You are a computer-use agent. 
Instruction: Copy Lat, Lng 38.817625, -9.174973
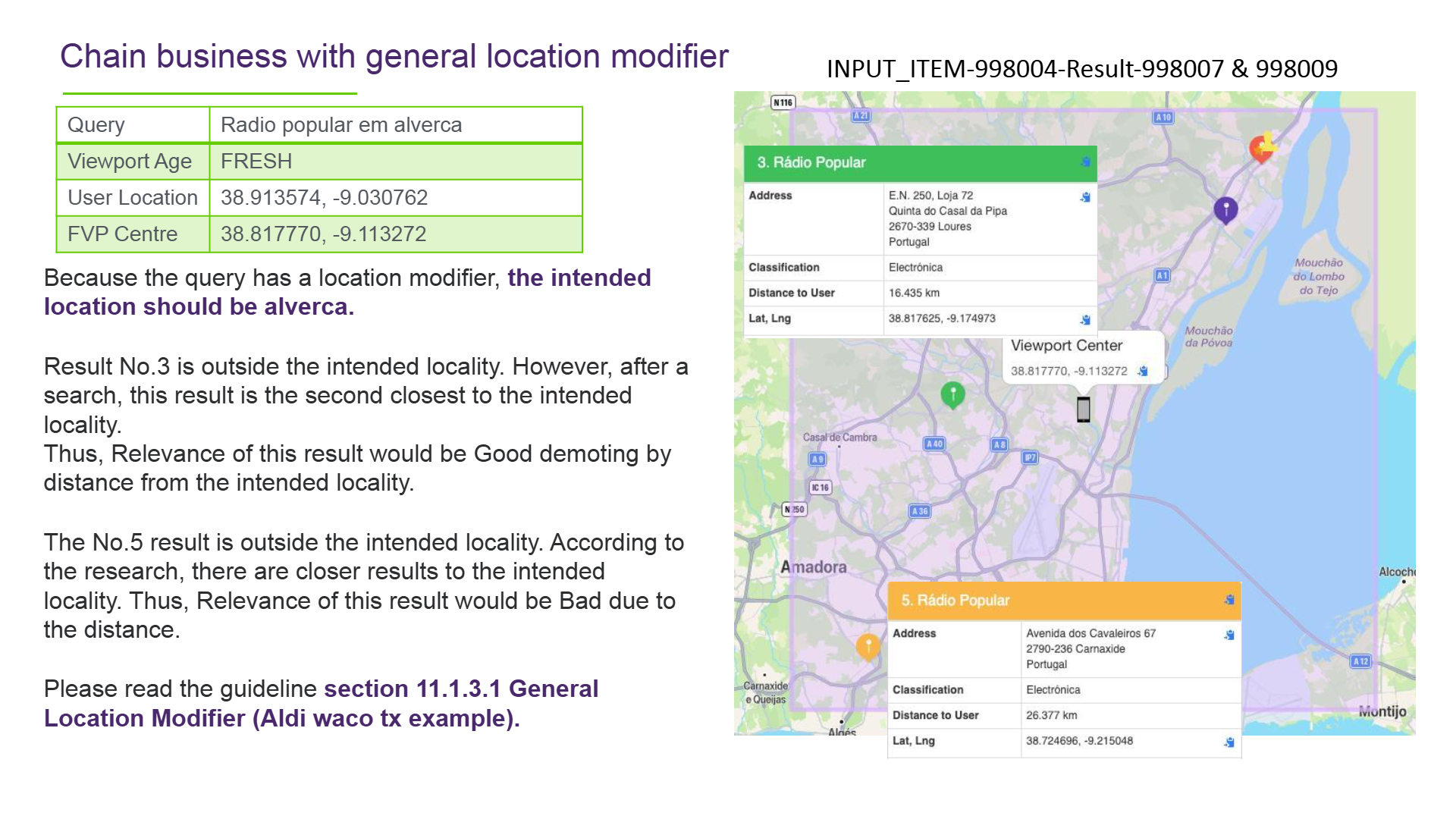click(x=1085, y=320)
